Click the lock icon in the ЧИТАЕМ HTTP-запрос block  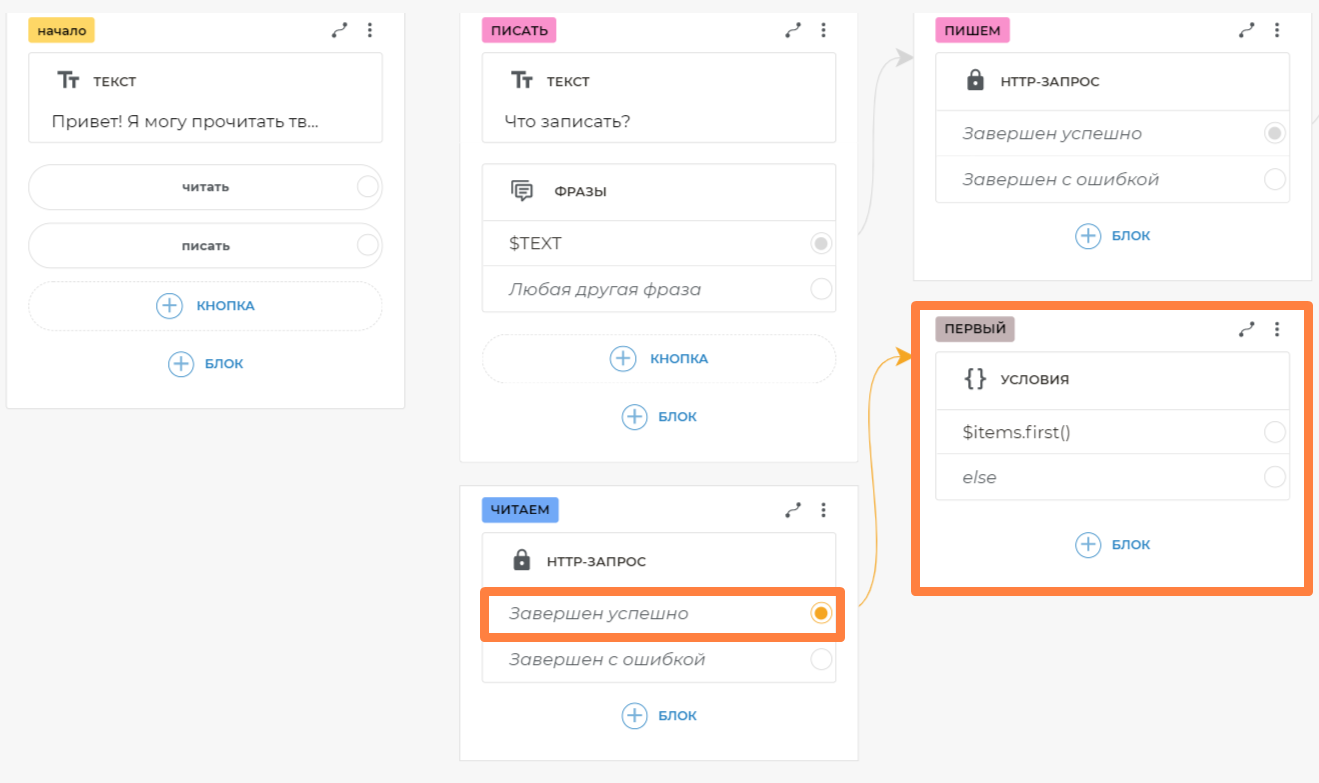pyautogui.click(x=521, y=561)
